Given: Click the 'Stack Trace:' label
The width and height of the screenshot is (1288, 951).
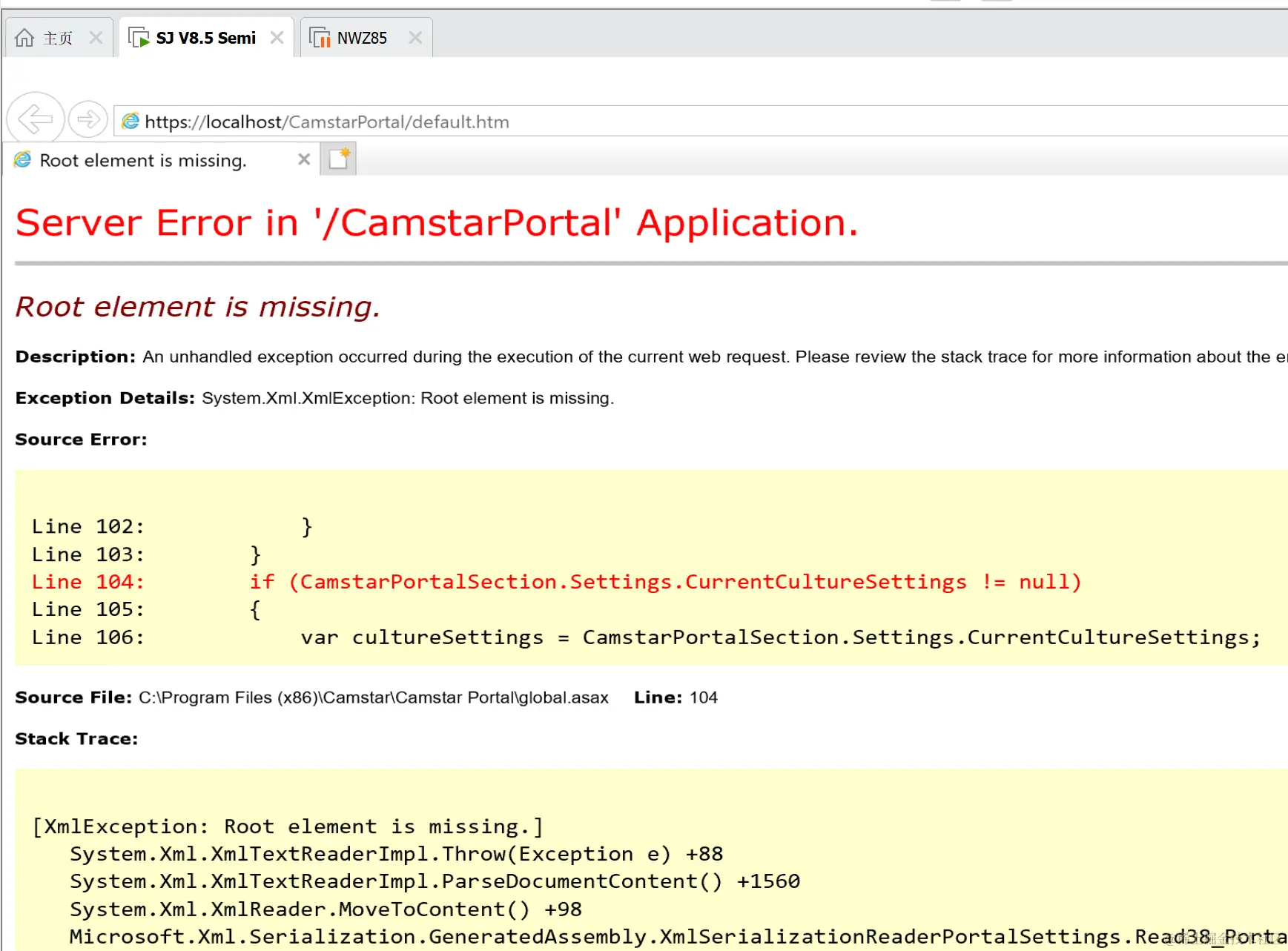Looking at the screenshot, I should (x=76, y=739).
